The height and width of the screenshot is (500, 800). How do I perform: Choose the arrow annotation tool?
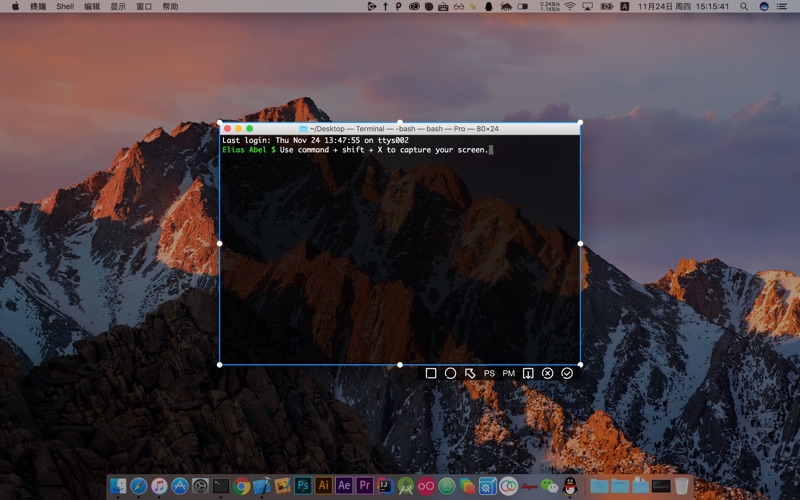[x=469, y=373]
